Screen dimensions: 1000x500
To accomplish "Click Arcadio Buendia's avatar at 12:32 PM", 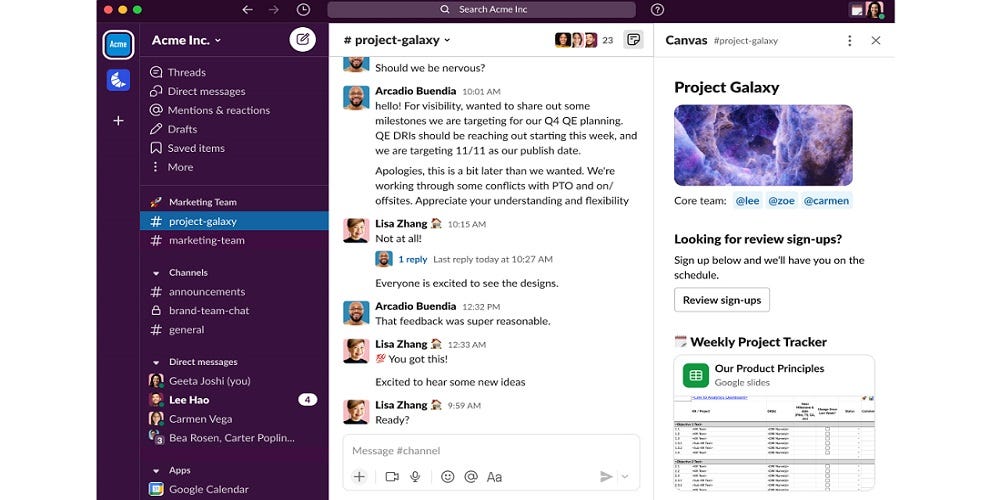I will click(x=356, y=312).
